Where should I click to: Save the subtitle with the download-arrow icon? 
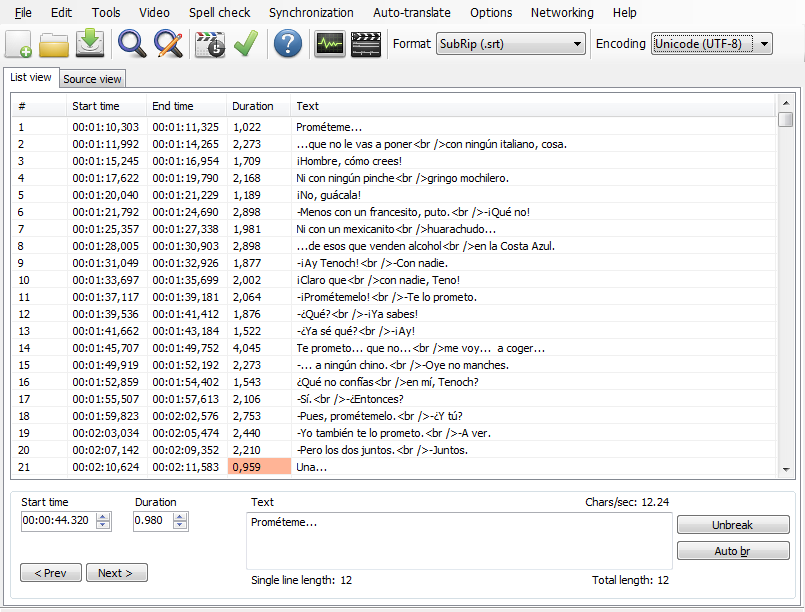click(90, 44)
